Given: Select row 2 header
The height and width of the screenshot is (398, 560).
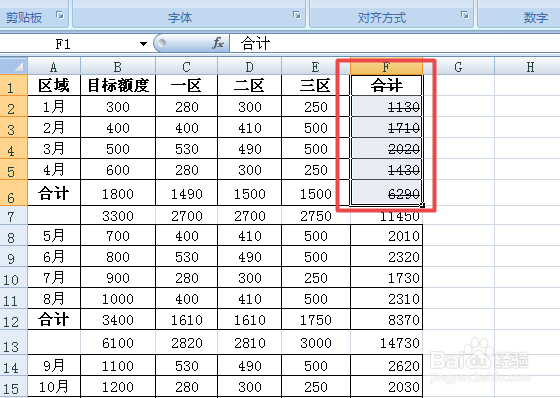Looking at the screenshot, I should click(14, 106).
